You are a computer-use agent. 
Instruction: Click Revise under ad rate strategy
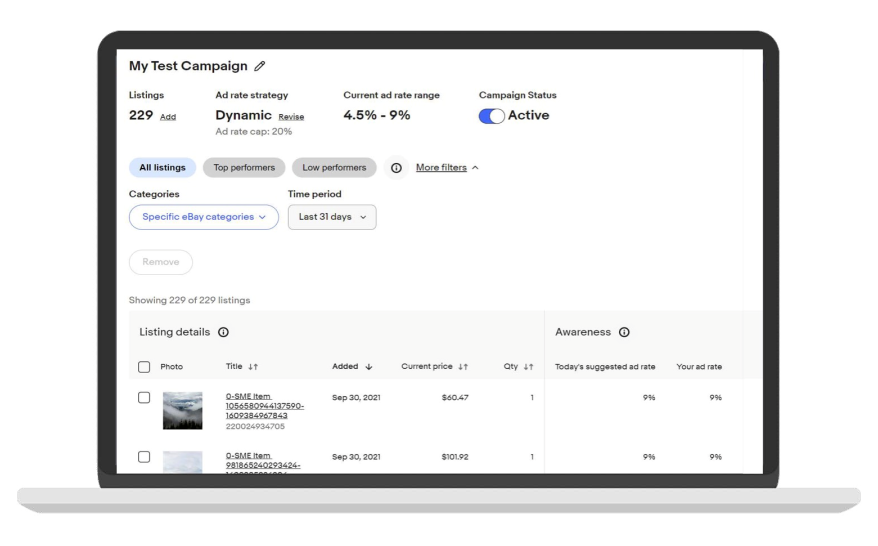pyautogui.click(x=291, y=117)
